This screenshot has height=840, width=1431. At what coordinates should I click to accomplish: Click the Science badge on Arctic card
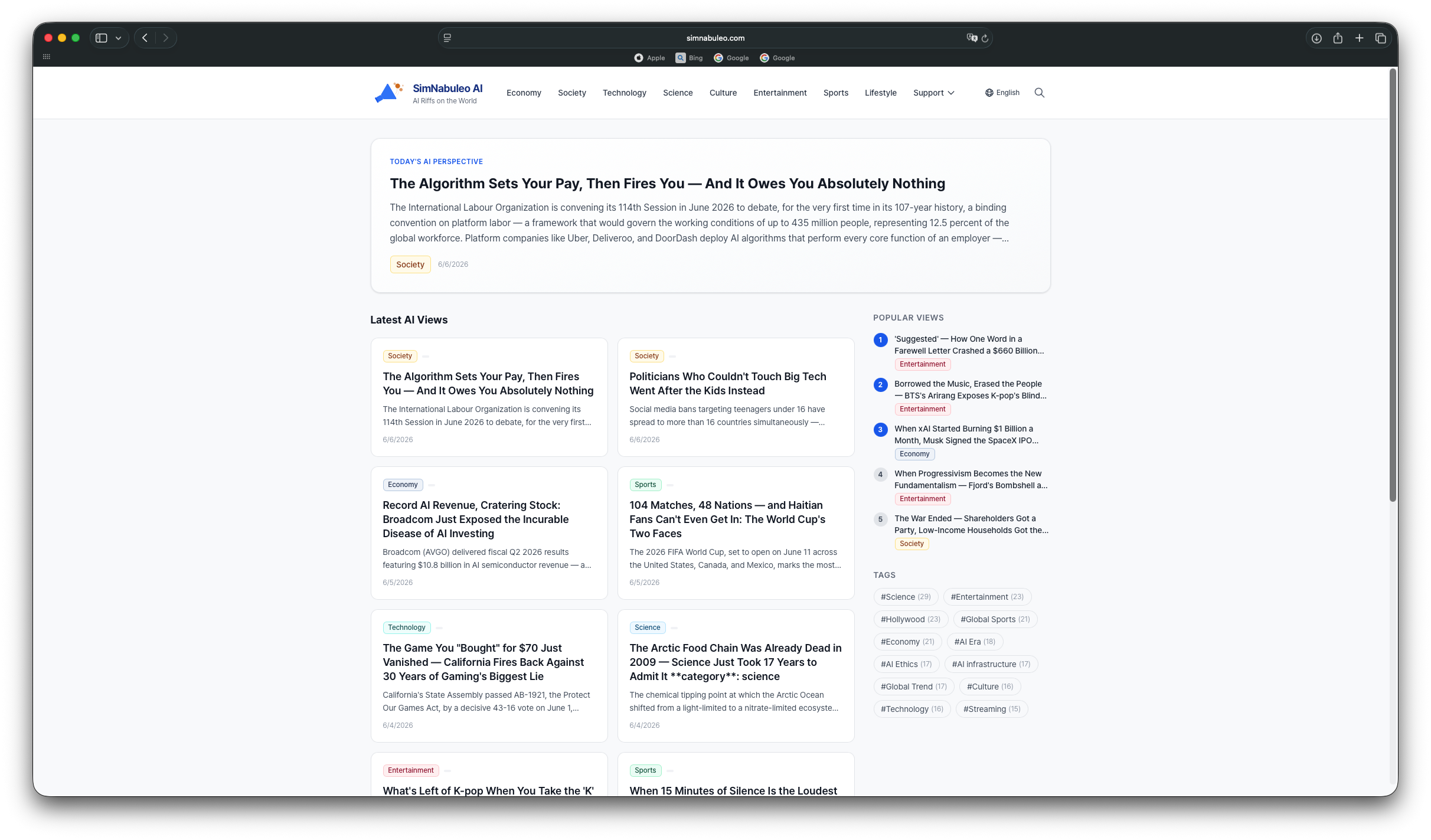click(648, 627)
